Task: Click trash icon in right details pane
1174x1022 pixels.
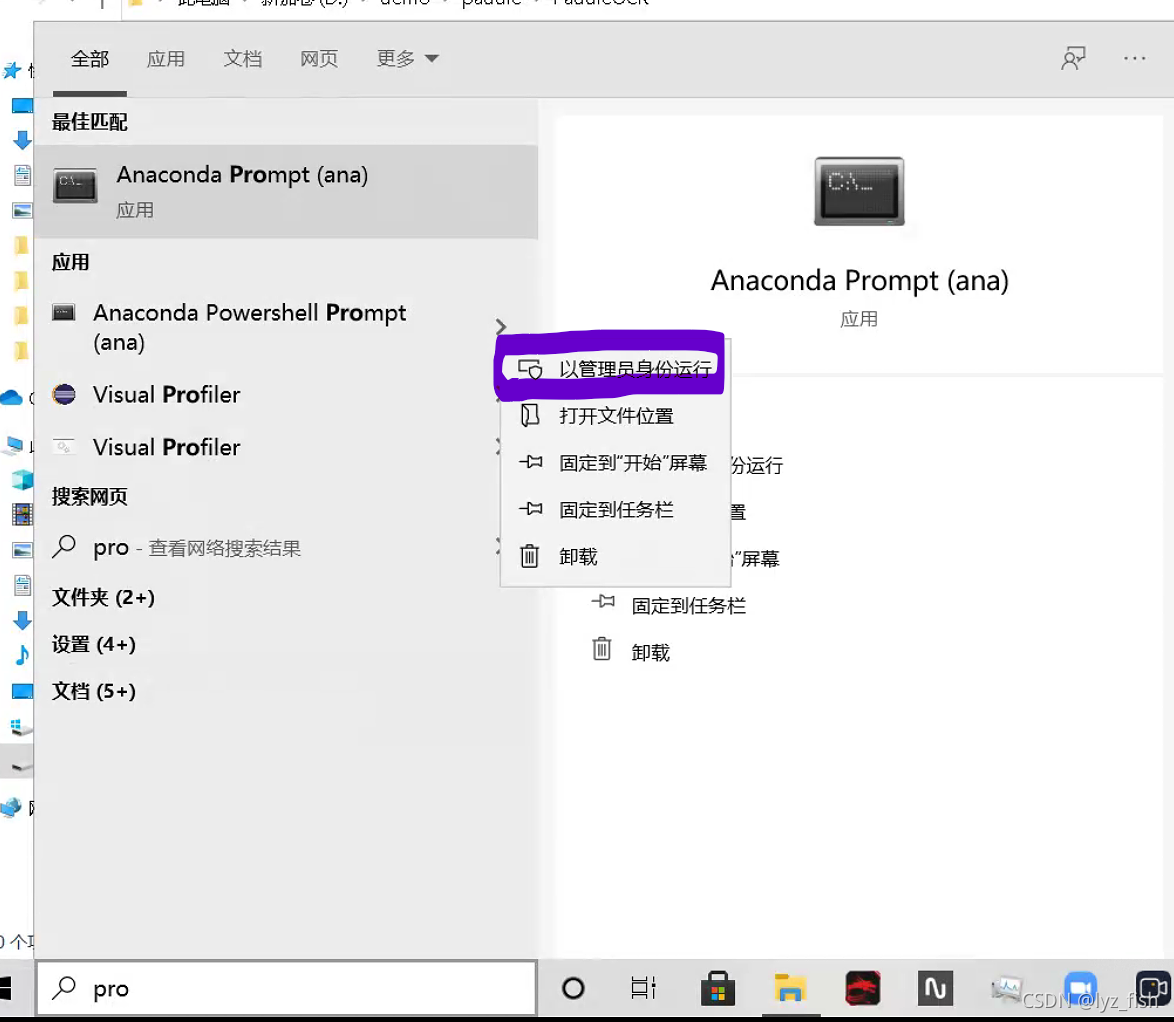Action: coord(602,649)
